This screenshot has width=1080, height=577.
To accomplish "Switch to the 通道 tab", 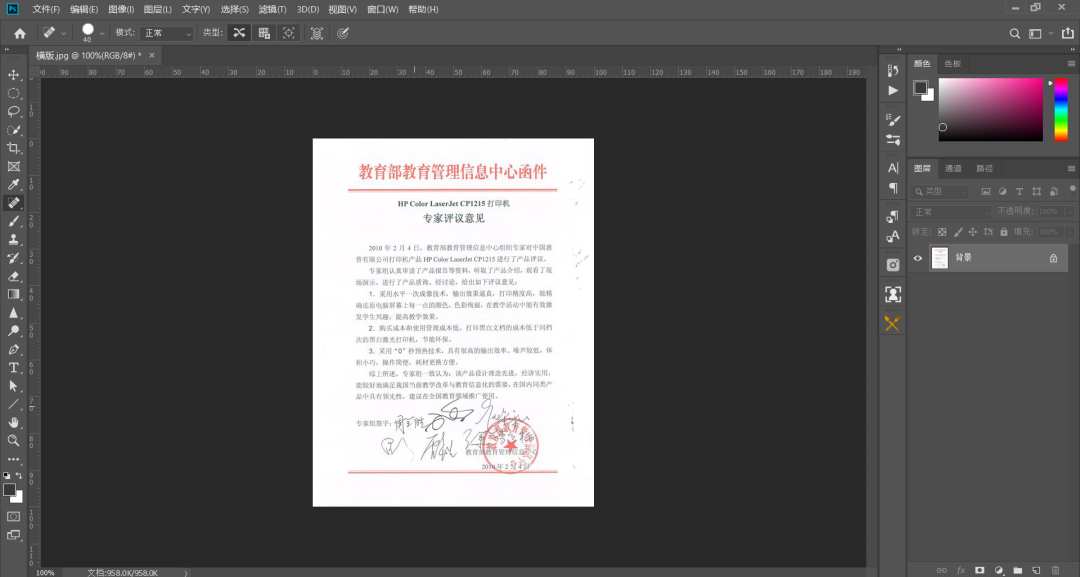I will pyautogui.click(x=954, y=169).
